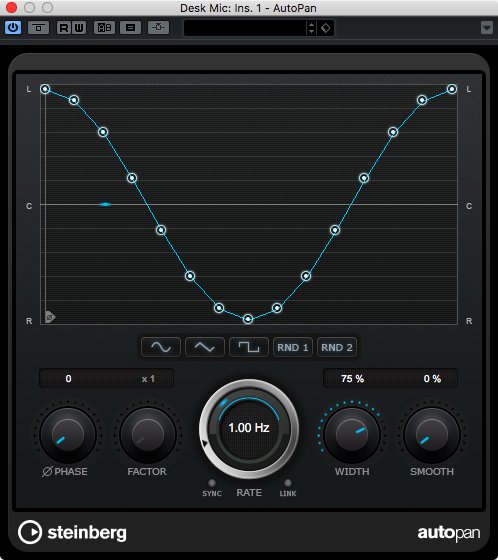Enable Read automation (R) button

coord(64,28)
